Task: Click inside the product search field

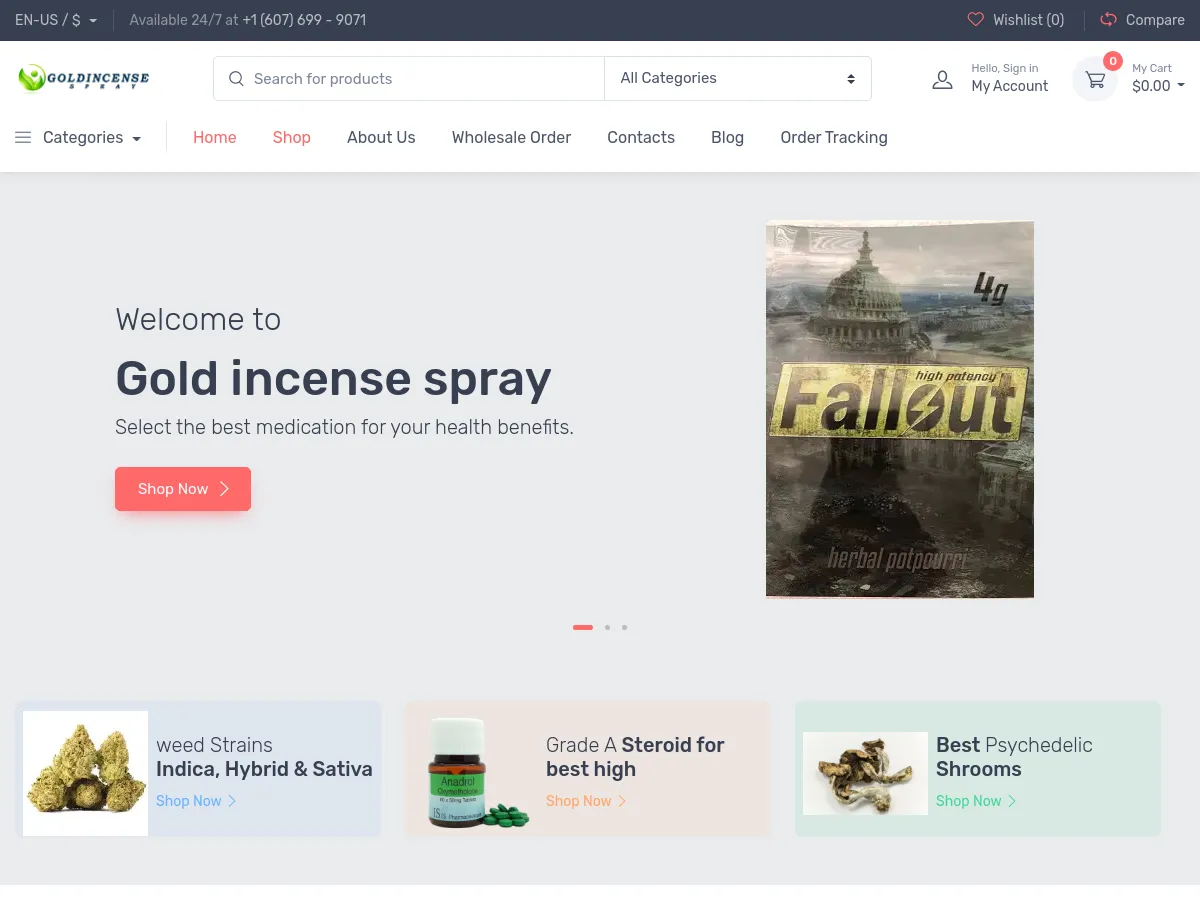Action: (400, 78)
